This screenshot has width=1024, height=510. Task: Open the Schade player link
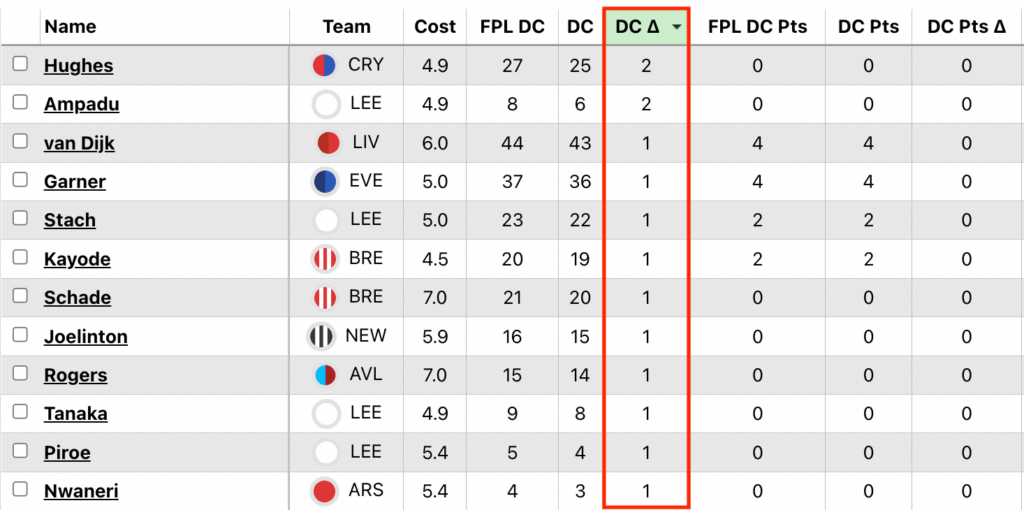pyautogui.click(x=77, y=298)
